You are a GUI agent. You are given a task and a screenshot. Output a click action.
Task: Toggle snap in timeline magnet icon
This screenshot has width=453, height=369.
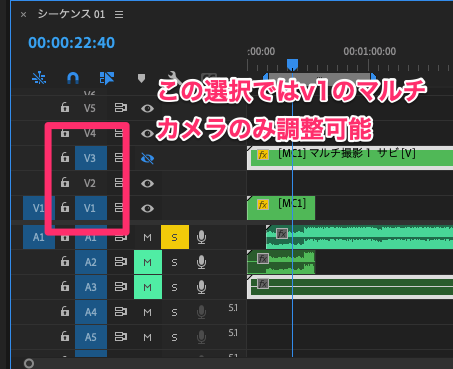point(73,78)
